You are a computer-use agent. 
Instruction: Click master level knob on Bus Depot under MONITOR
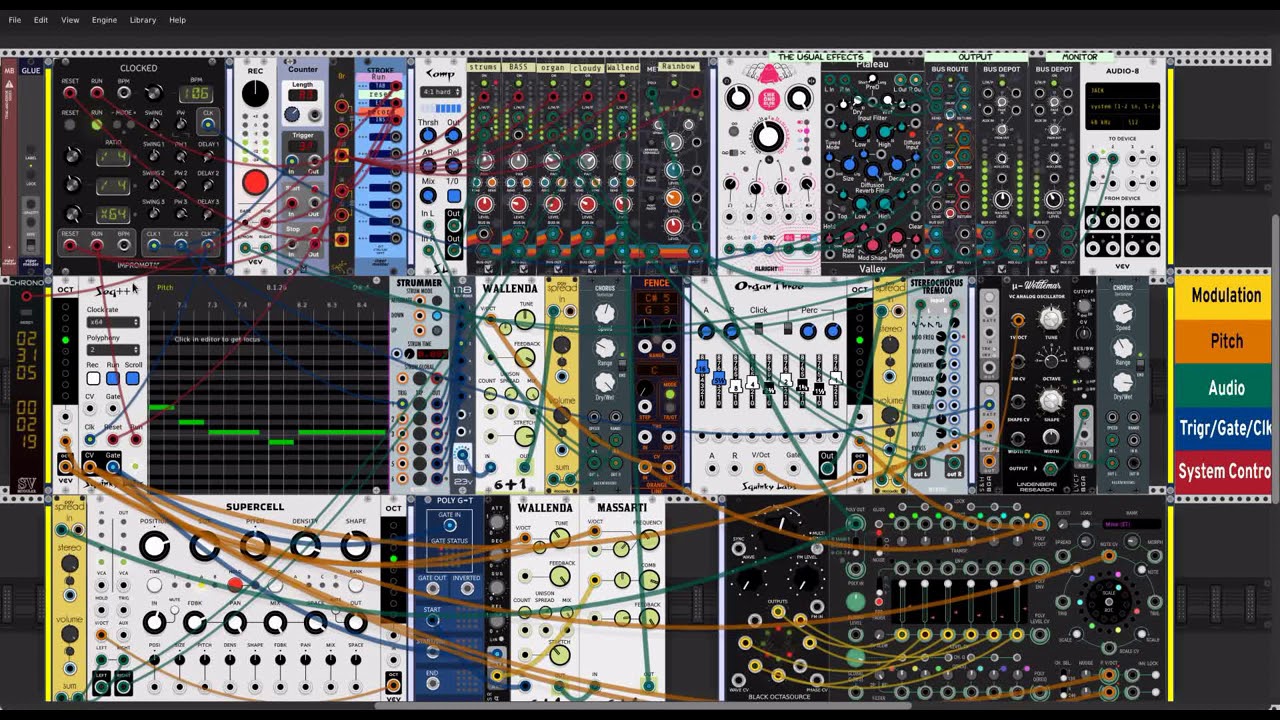(x=1054, y=199)
